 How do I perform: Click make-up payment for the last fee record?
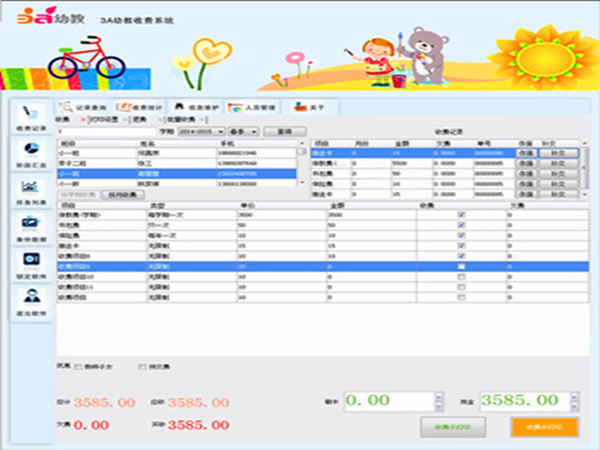click(x=558, y=194)
